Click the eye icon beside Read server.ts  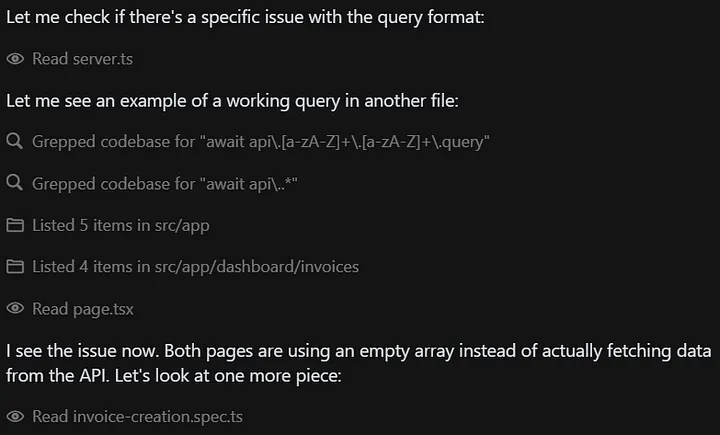pyautogui.click(x=15, y=59)
